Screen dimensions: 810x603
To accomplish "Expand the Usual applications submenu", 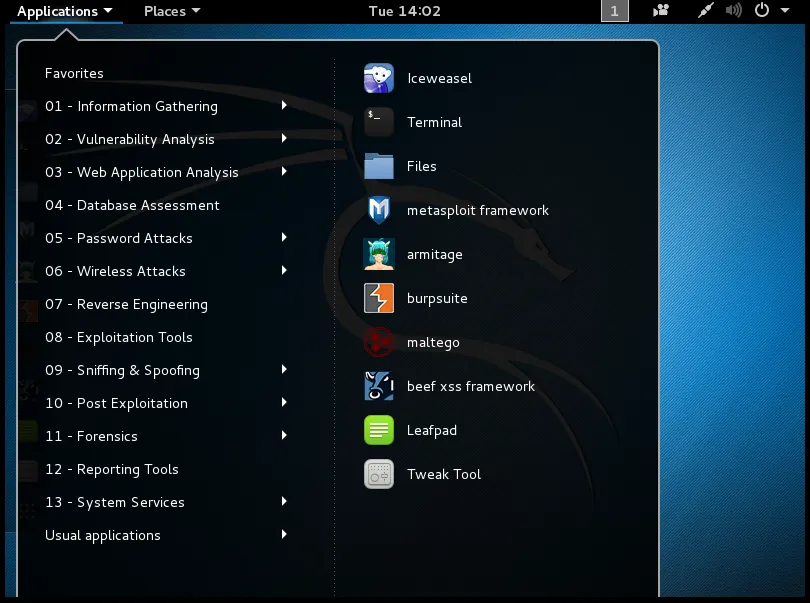I will click(x=103, y=535).
